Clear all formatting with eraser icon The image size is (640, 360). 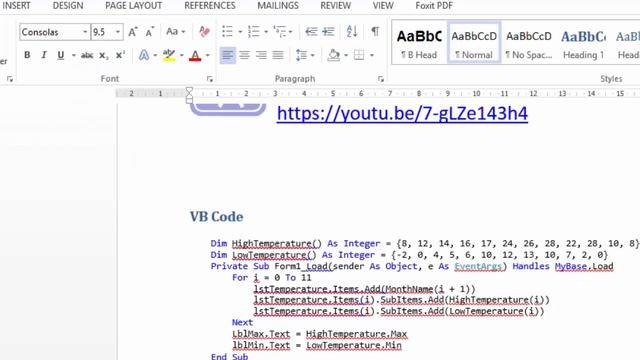[x=204, y=32]
